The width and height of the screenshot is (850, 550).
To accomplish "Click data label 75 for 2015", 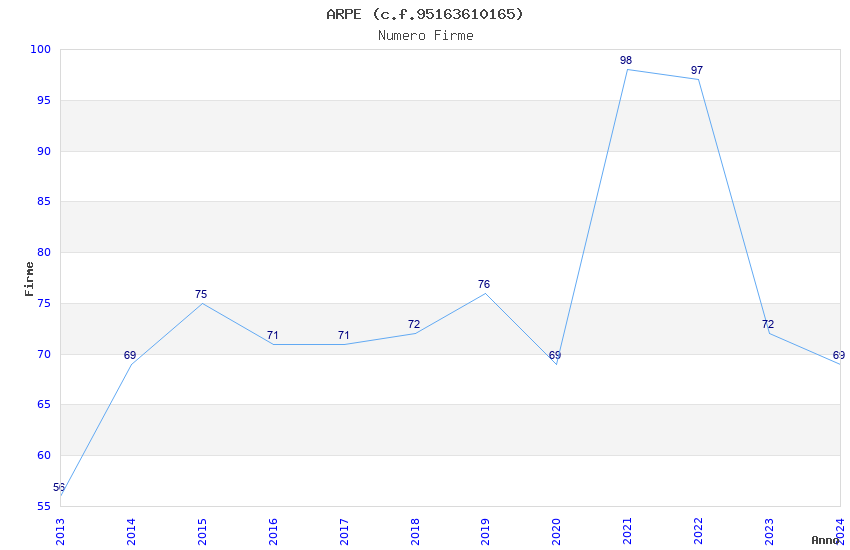I will tap(201, 294).
